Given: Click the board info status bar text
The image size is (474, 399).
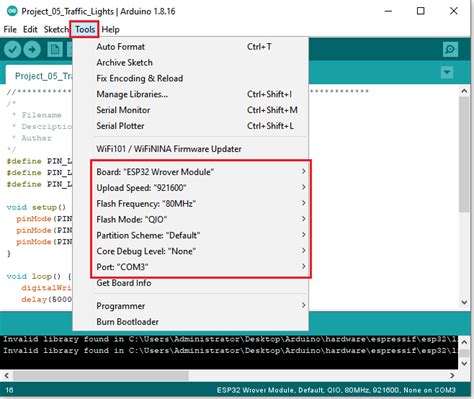Looking at the screenshot, I should pyautogui.click(x=336, y=390).
